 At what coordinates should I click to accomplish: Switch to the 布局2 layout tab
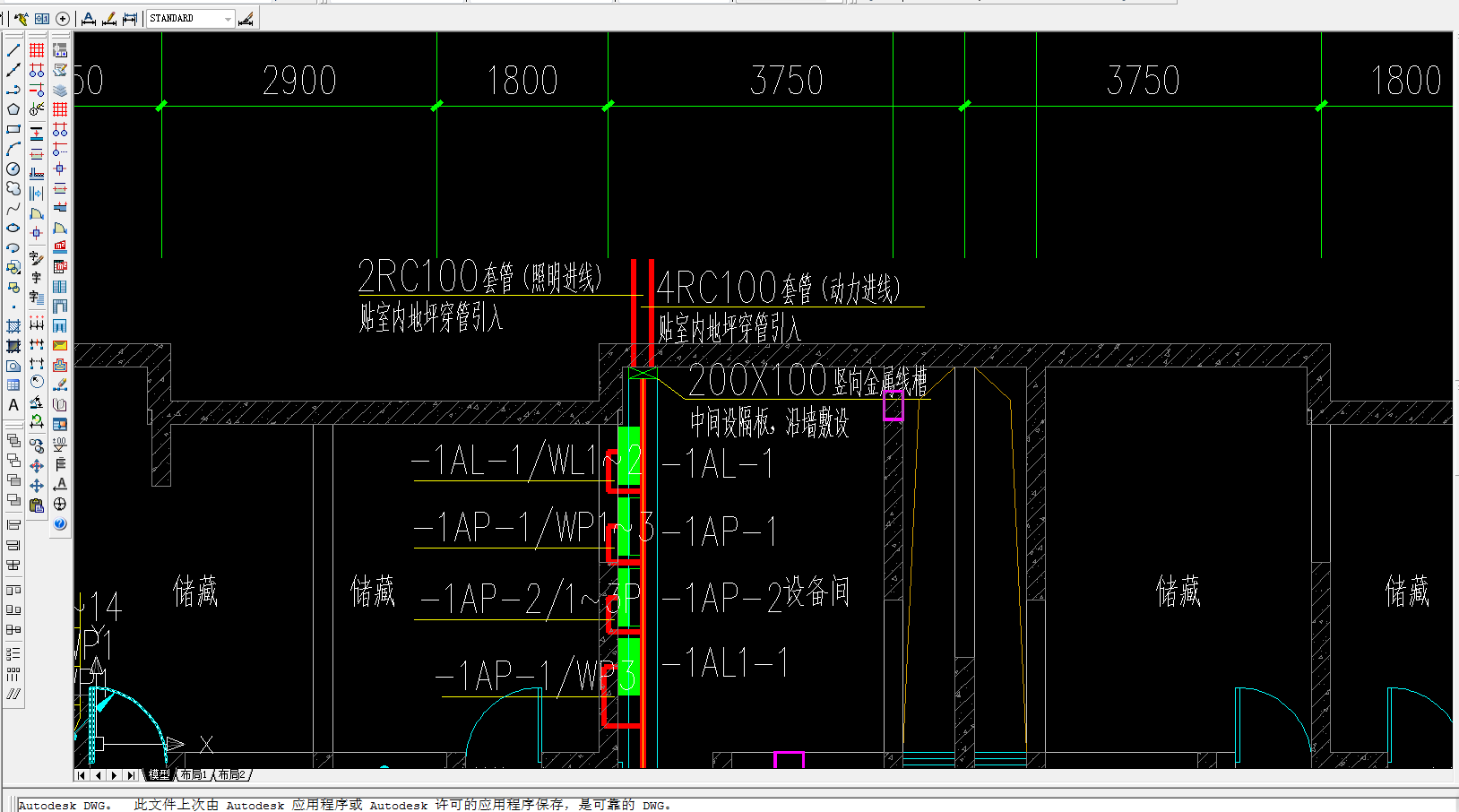tap(231, 775)
